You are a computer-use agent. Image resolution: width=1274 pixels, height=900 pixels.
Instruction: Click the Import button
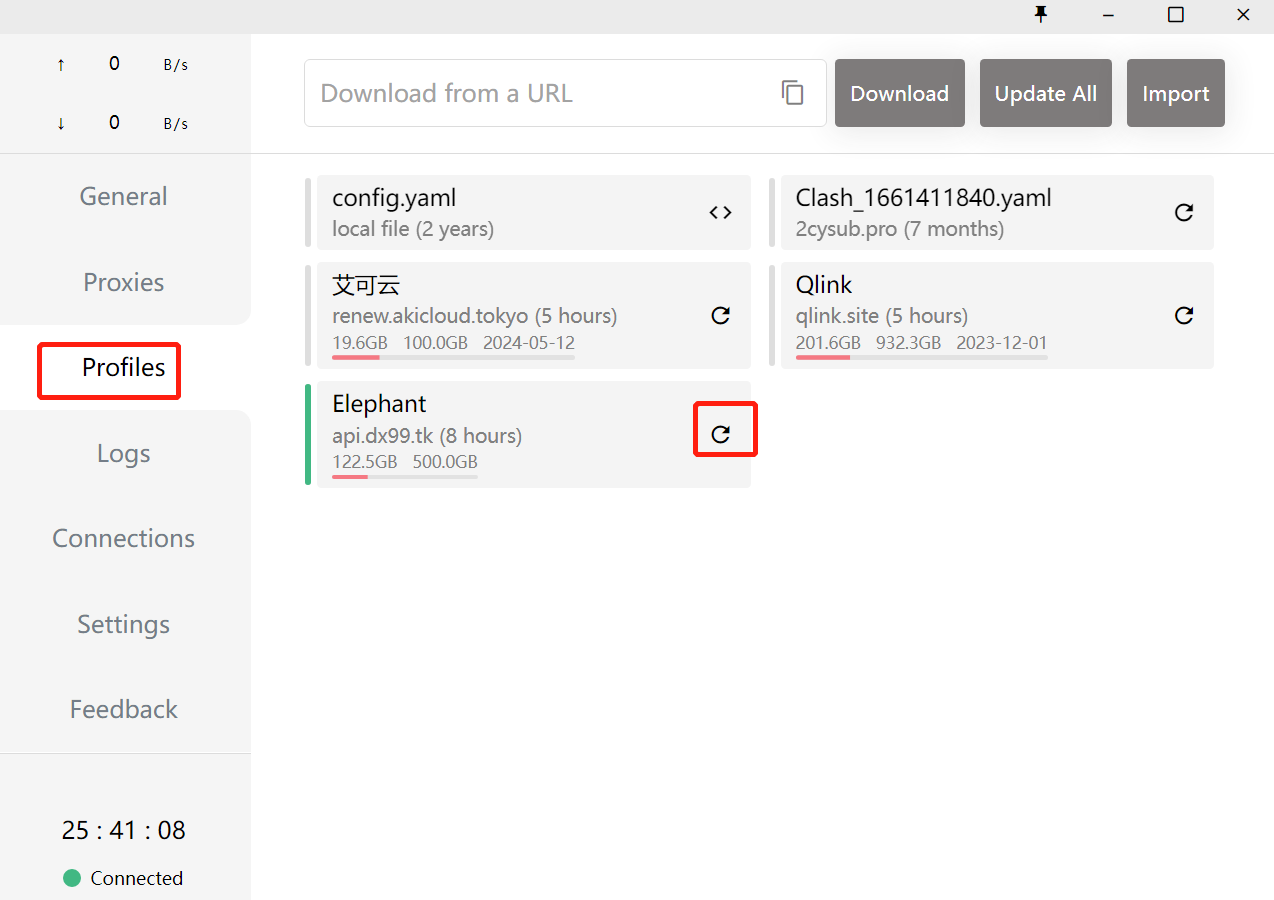click(1175, 93)
